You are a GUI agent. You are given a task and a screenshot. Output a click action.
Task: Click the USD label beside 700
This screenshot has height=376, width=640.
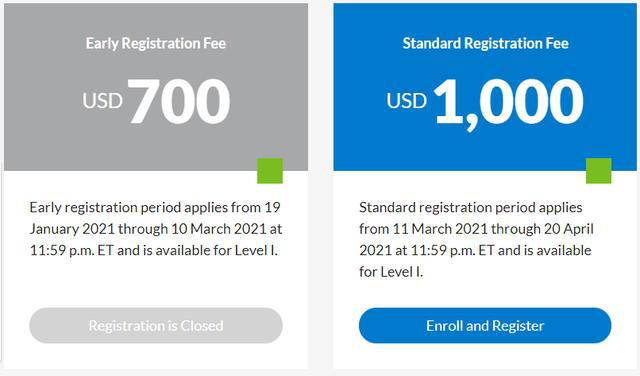click(x=102, y=101)
